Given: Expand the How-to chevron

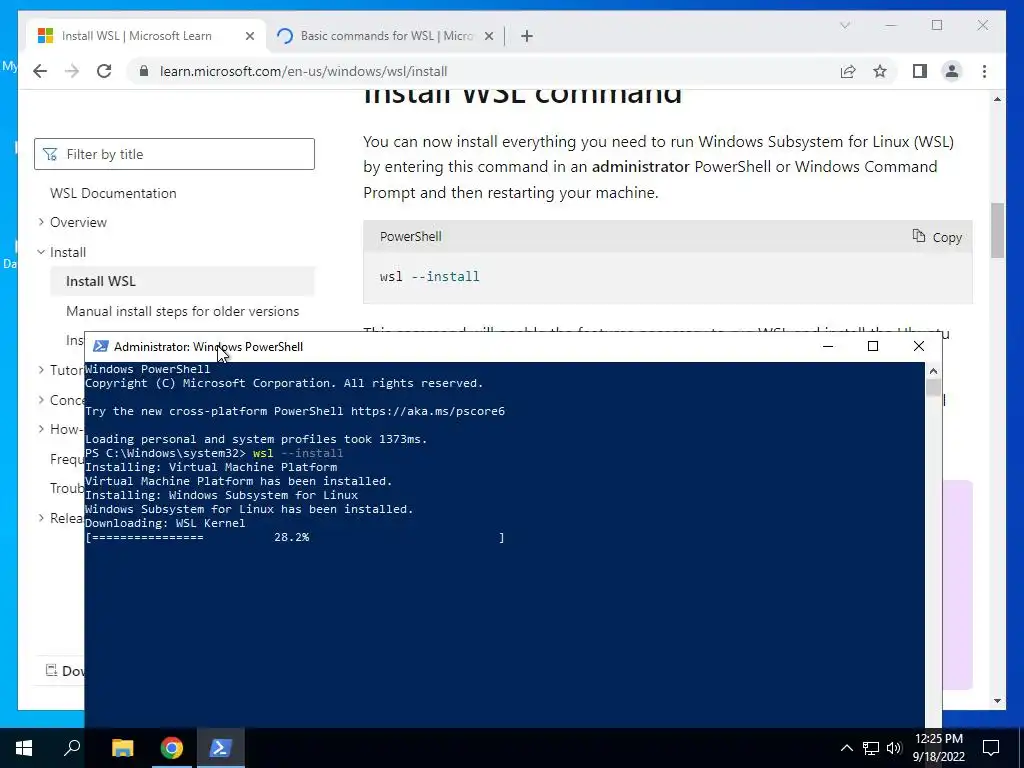Looking at the screenshot, I should pos(41,429).
